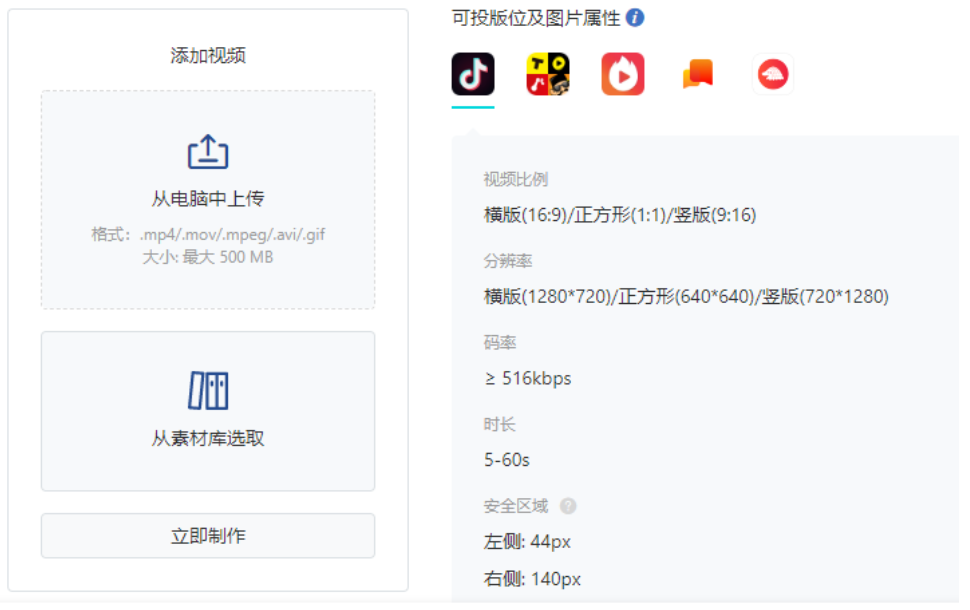The height and width of the screenshot is (610, 970).
Task: Click the upload arrow icon
Action: (x=208, y=152)
